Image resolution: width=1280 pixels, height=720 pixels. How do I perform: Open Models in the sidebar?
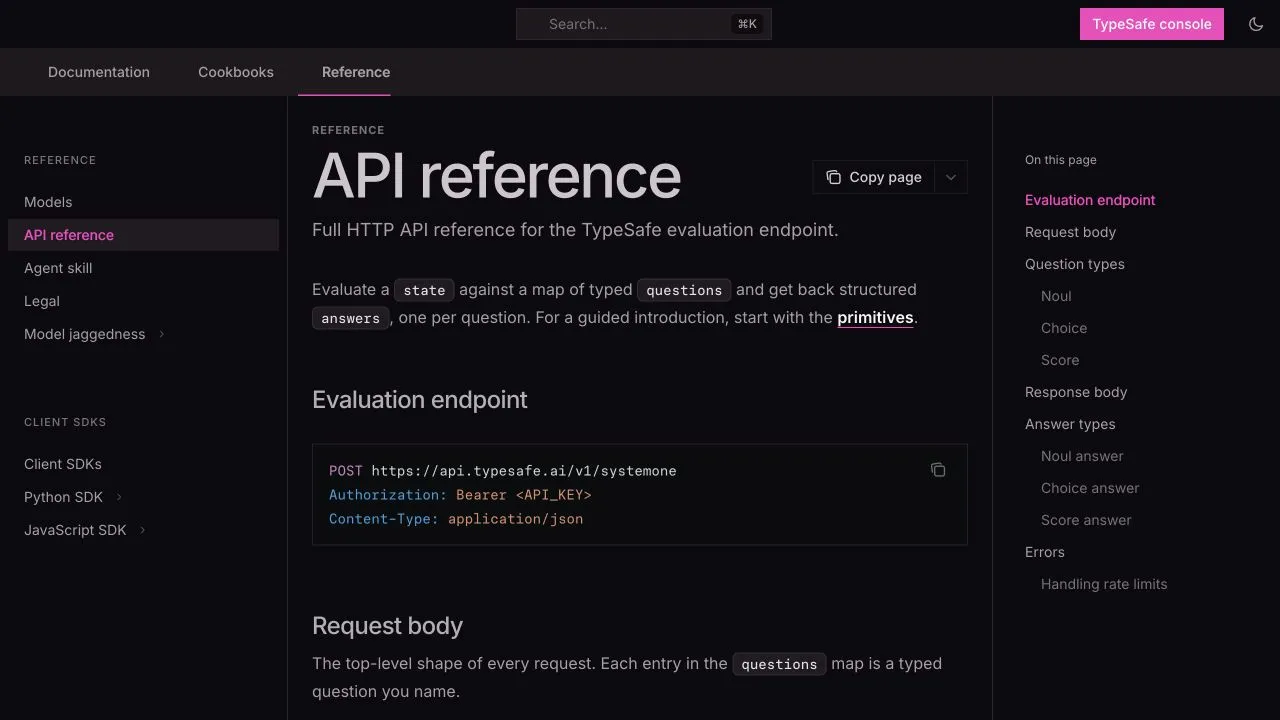[144, 202]
